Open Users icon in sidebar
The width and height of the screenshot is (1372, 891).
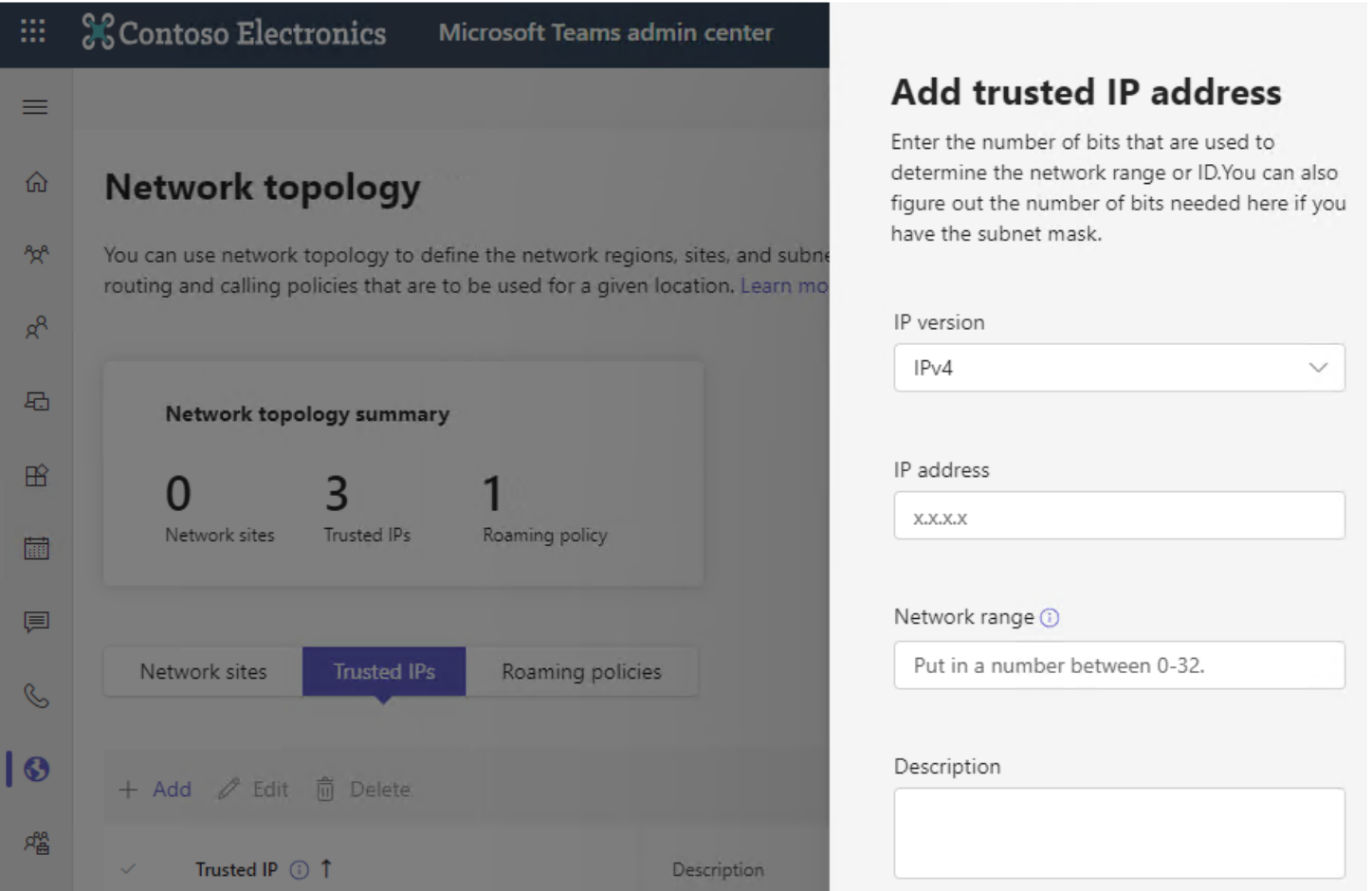coord(36,328)
